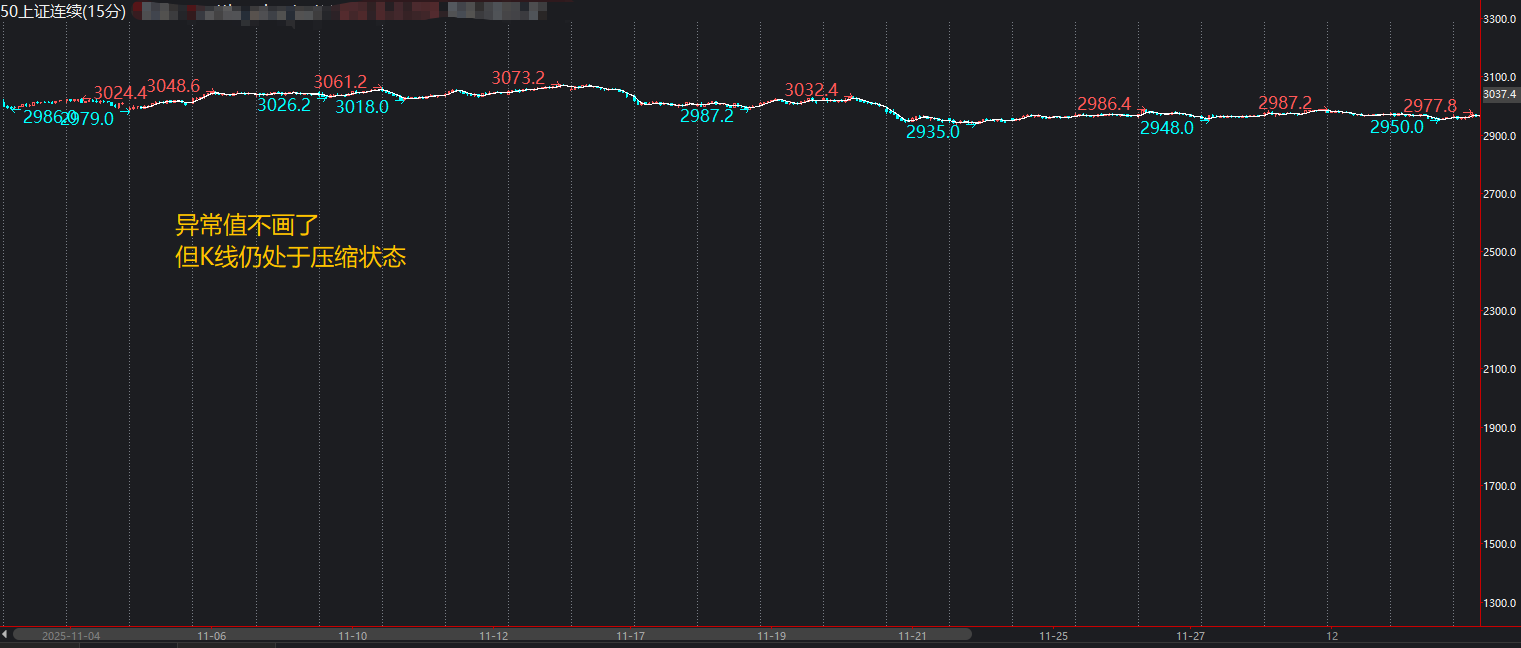Click the 2100.0 price axis label
This screenshot has width=1521, height=648.
1501,370
